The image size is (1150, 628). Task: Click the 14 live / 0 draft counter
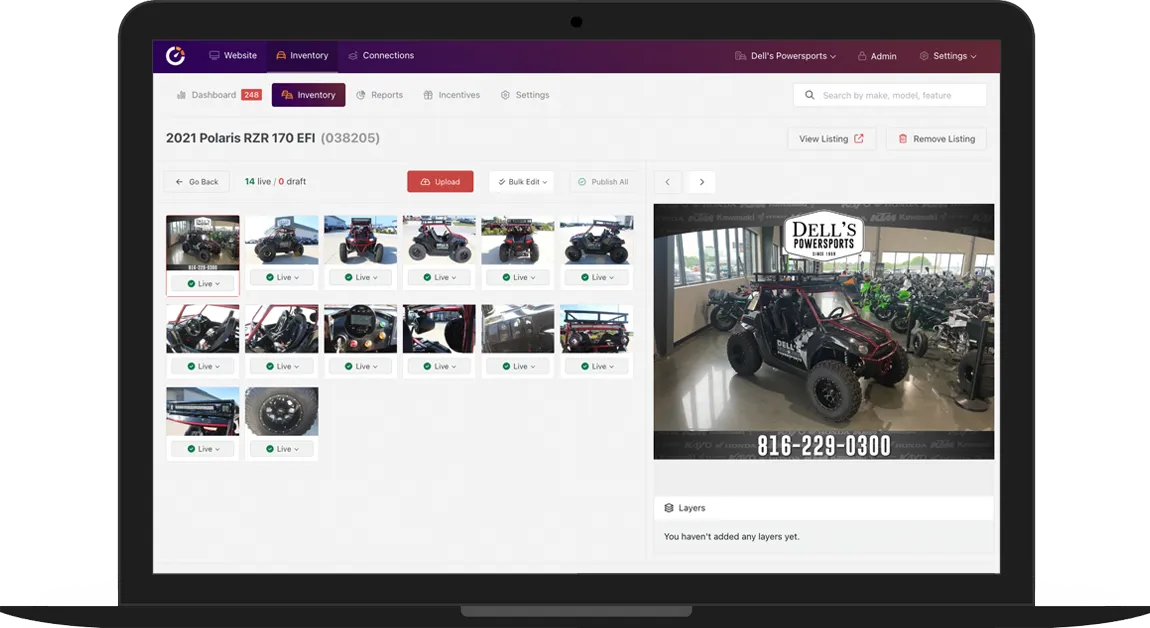coord(275,181)
